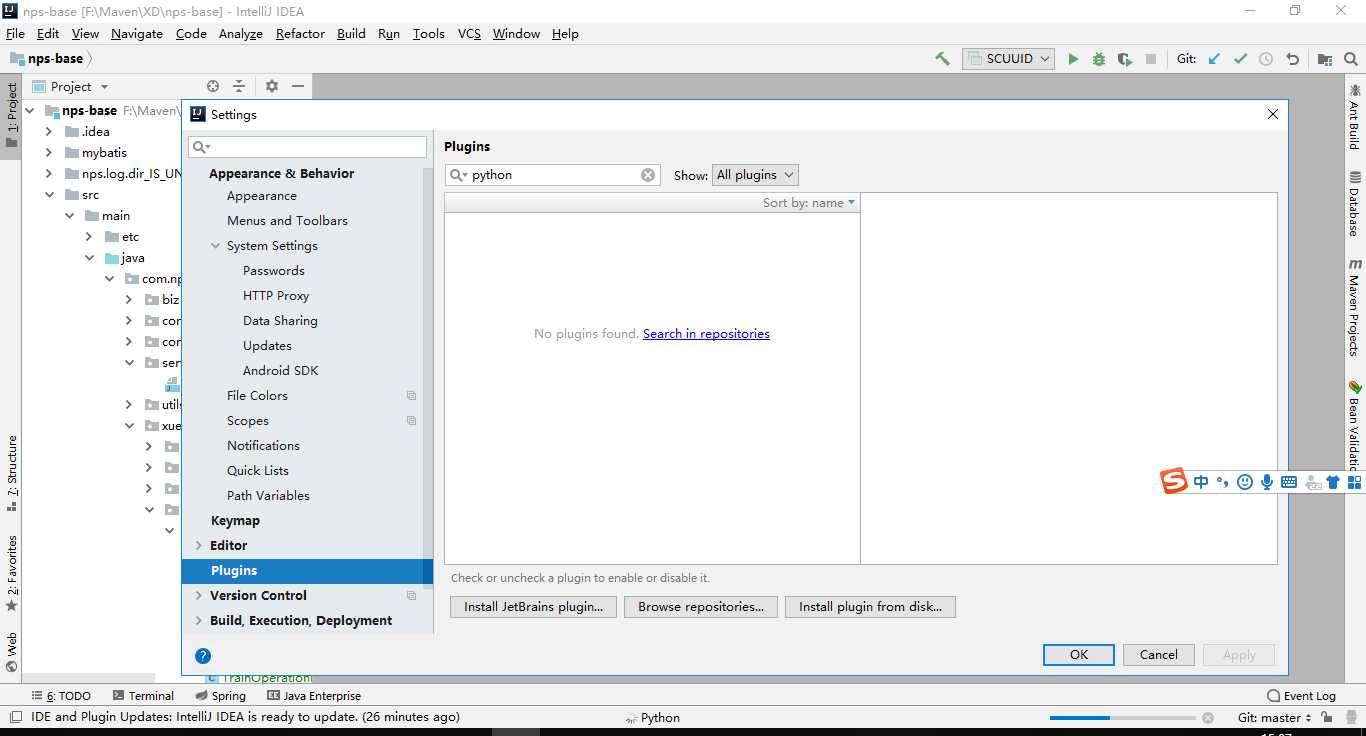This screenshot has width=1366, height=736.
Task: Open the Spring tool tab
Action: point(220,696)
